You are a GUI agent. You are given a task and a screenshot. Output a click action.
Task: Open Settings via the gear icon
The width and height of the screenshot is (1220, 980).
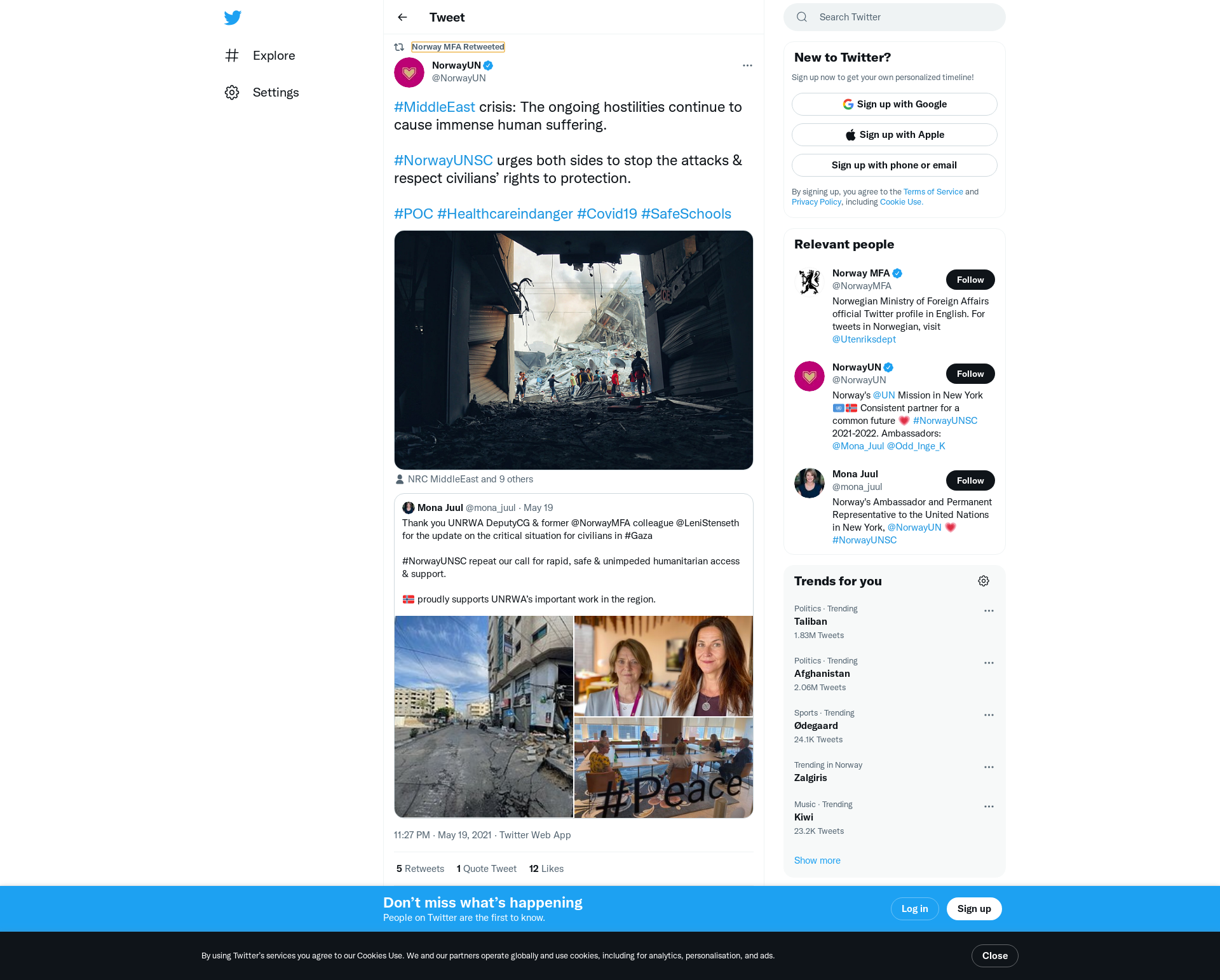[x=232, y=92]
